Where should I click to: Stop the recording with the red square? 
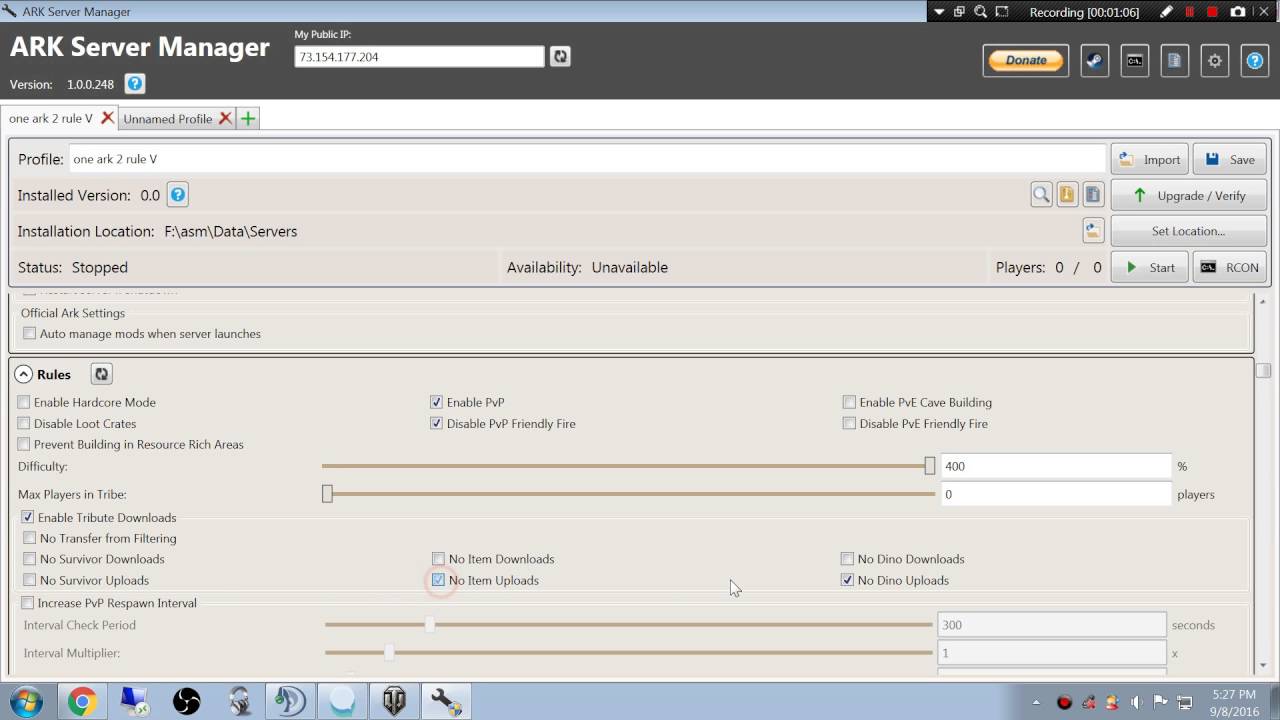pos(1213,12)
